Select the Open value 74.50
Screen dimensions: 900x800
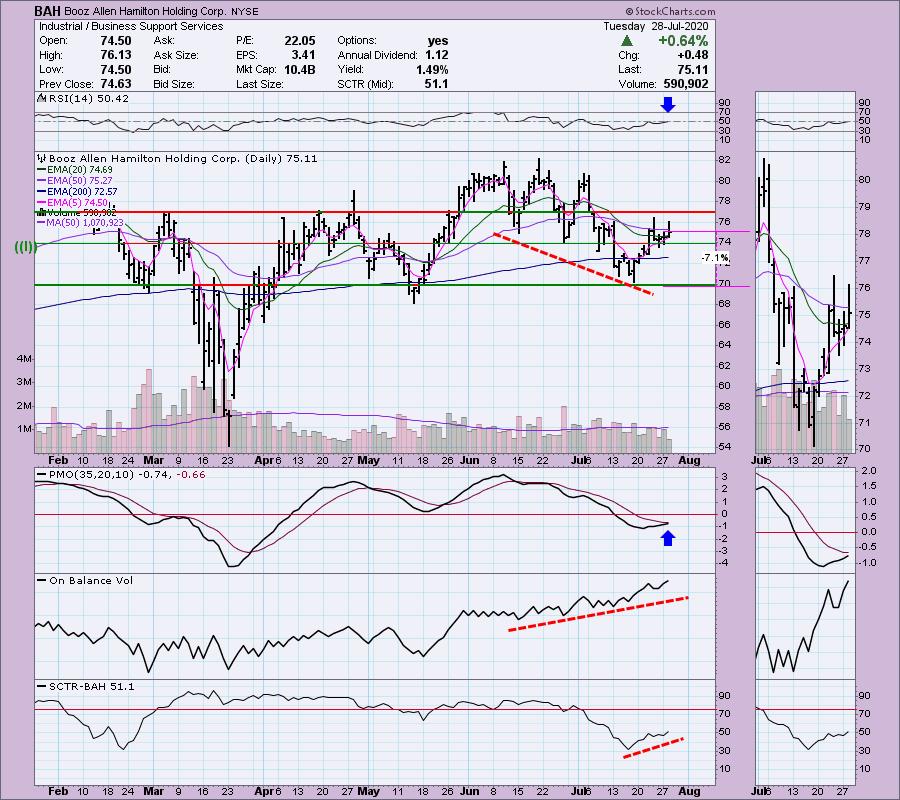coord(116,41)
